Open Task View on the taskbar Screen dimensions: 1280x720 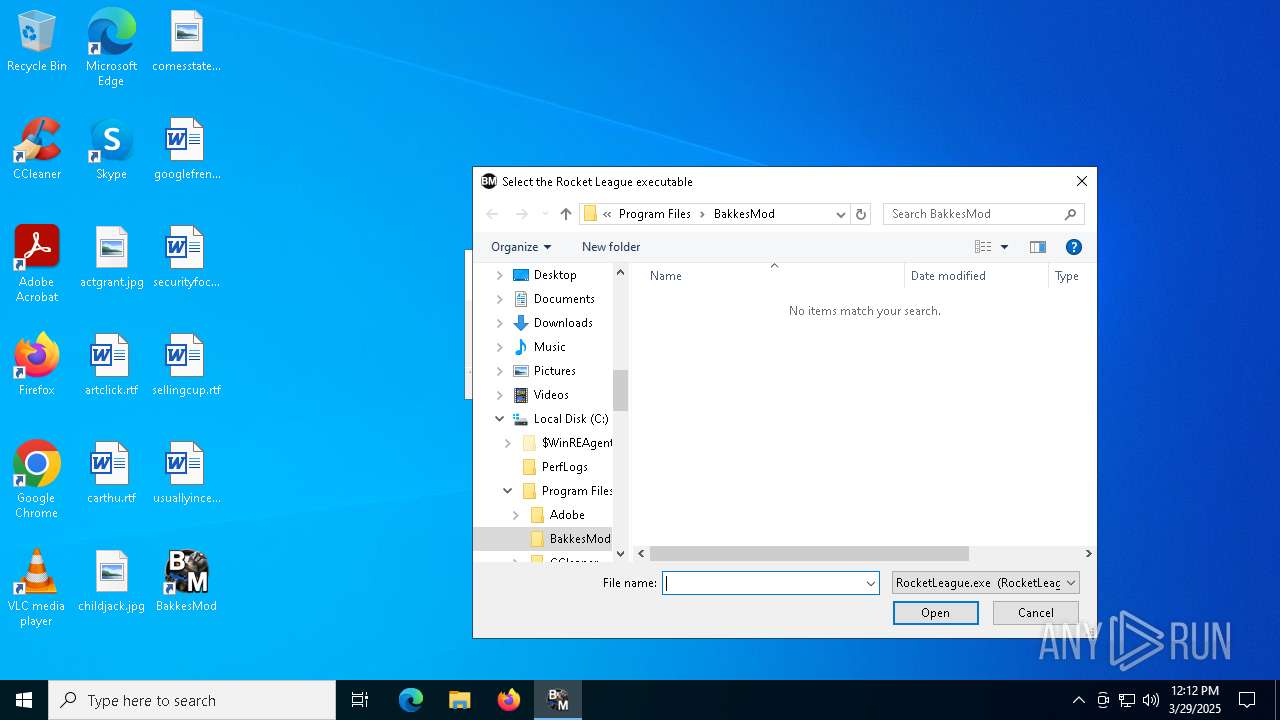click(360, 700)
